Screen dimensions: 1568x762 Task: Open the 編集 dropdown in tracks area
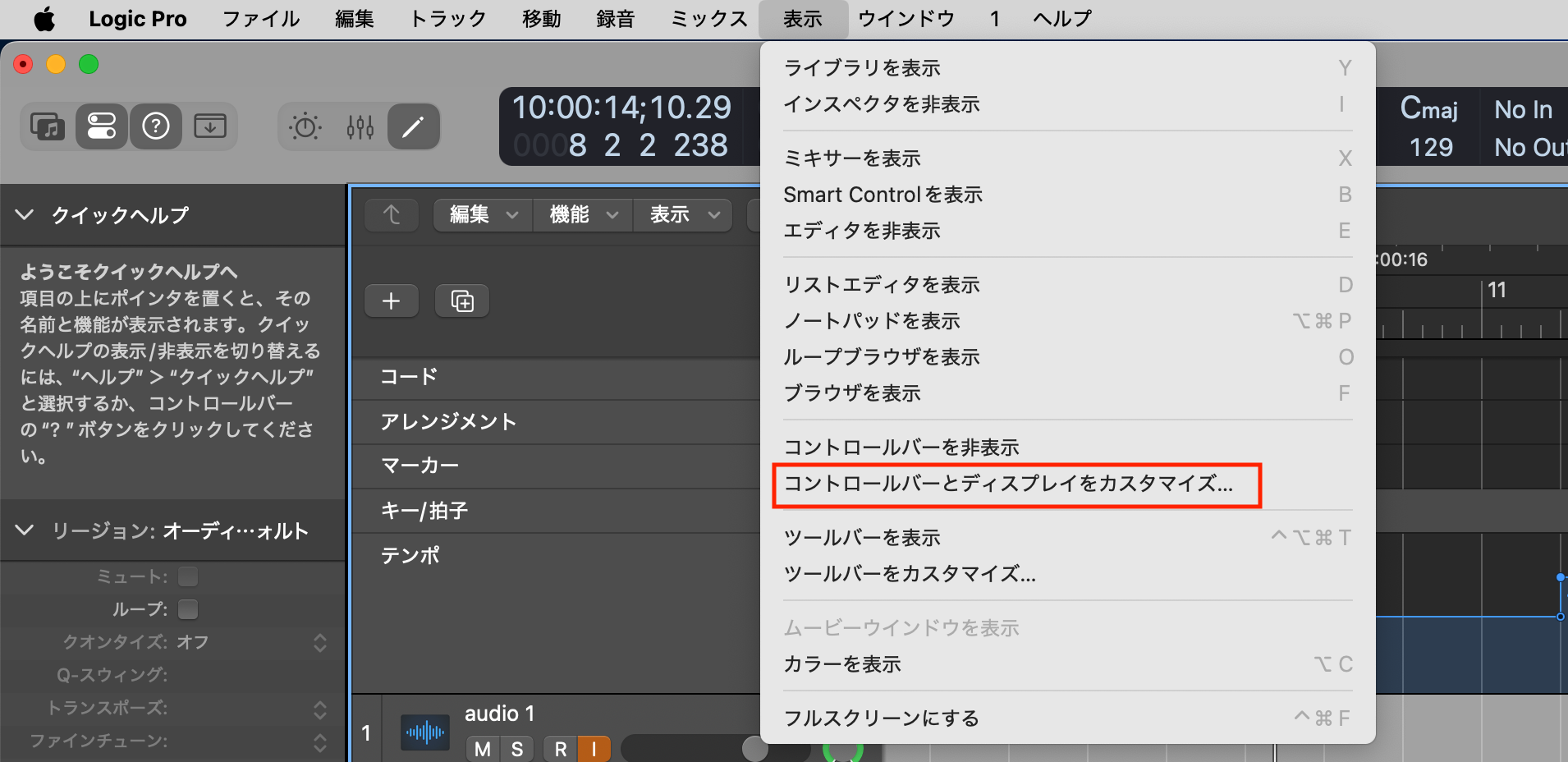coord(484,215)
